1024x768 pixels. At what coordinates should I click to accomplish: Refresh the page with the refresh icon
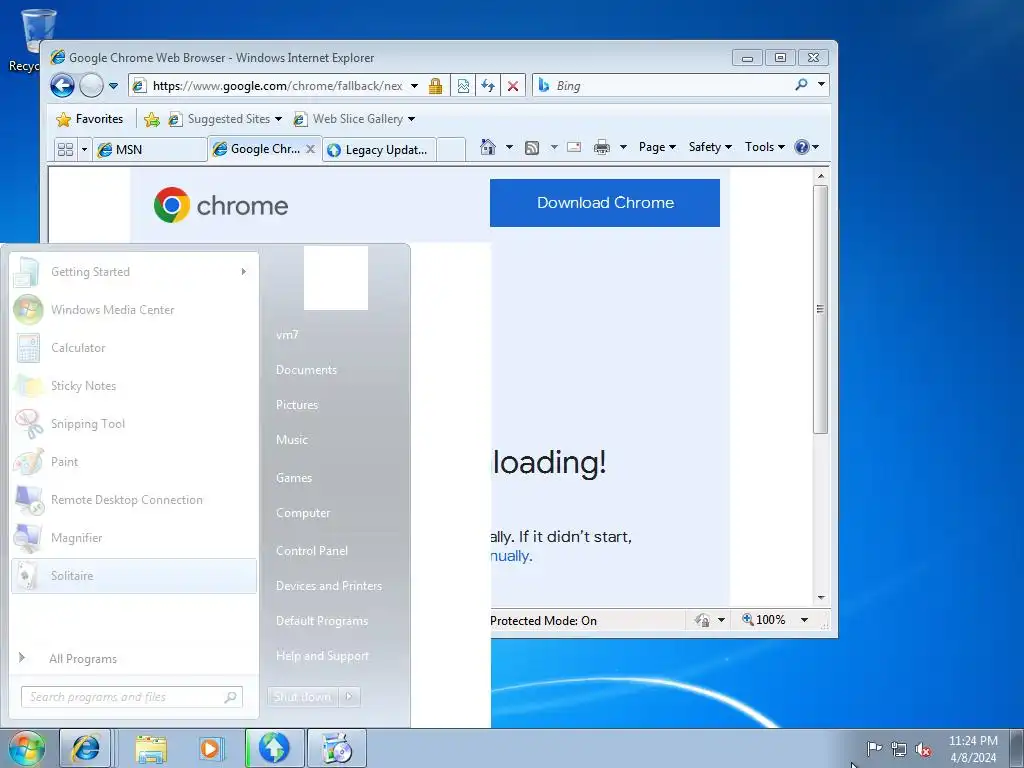click(488, 86)
